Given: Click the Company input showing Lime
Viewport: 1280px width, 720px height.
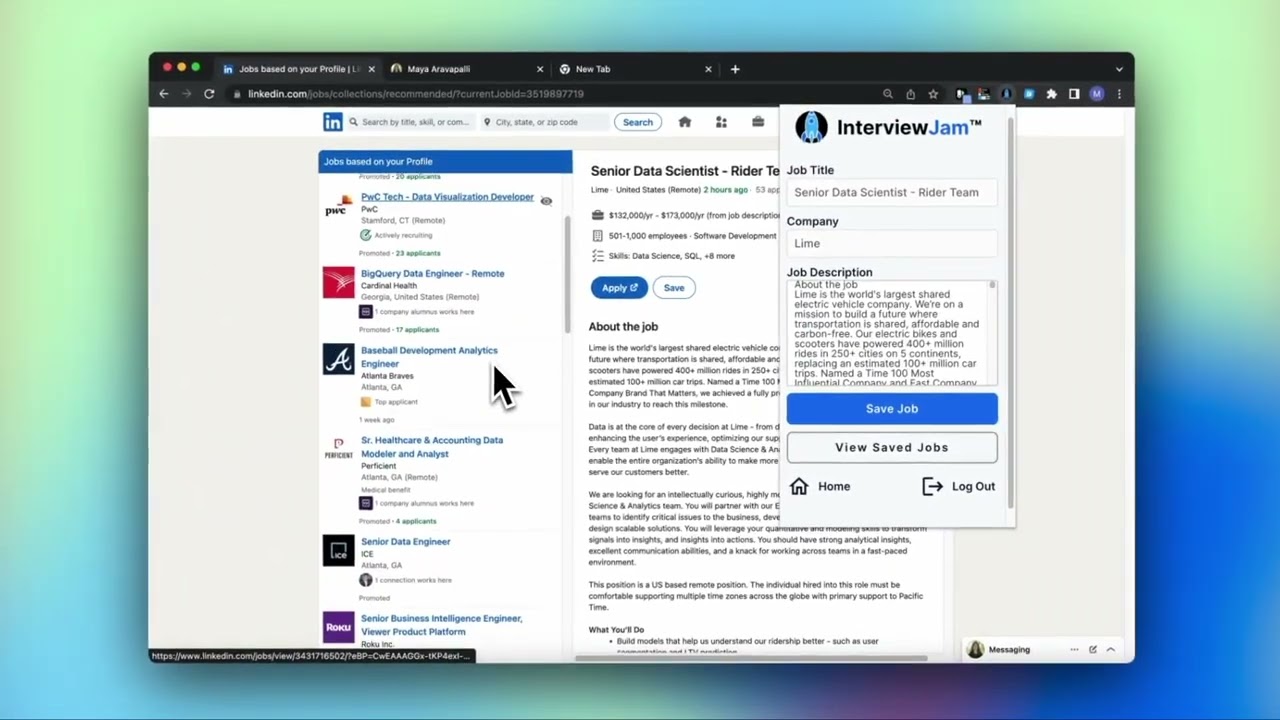Looking at the screenshot, I should (892, 243).
